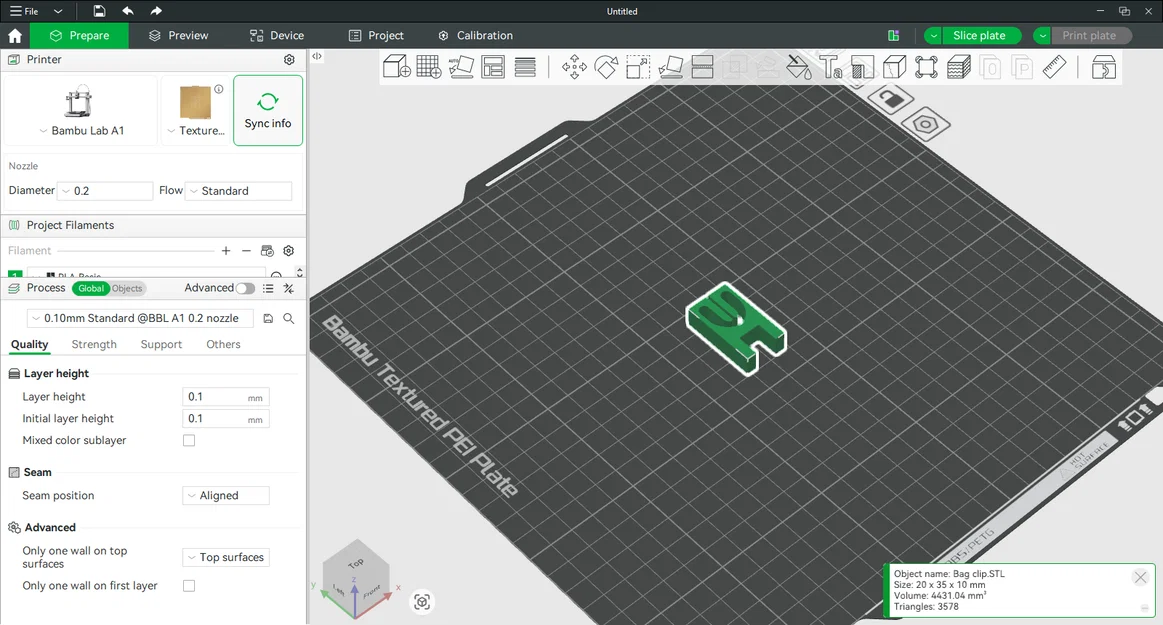Go to the Home icon
1163x625 pixels.
(15, 36)
